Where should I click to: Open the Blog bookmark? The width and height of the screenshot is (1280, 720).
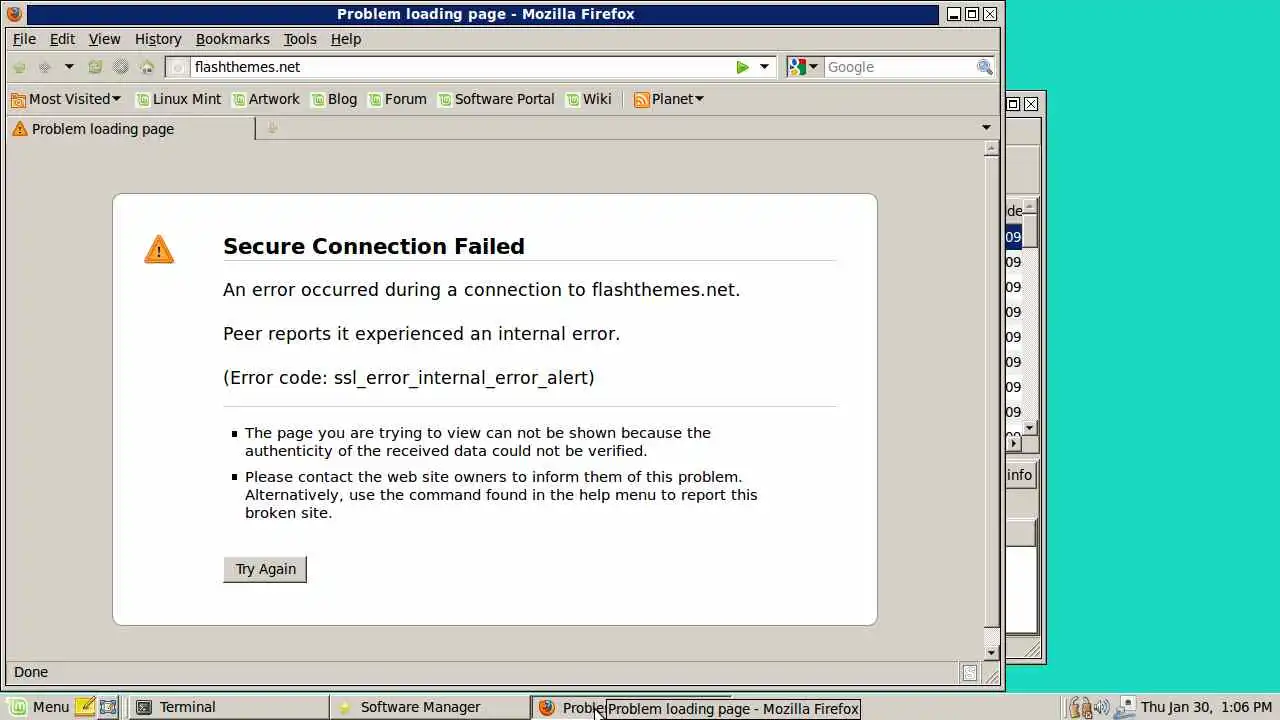pos(334,99)
